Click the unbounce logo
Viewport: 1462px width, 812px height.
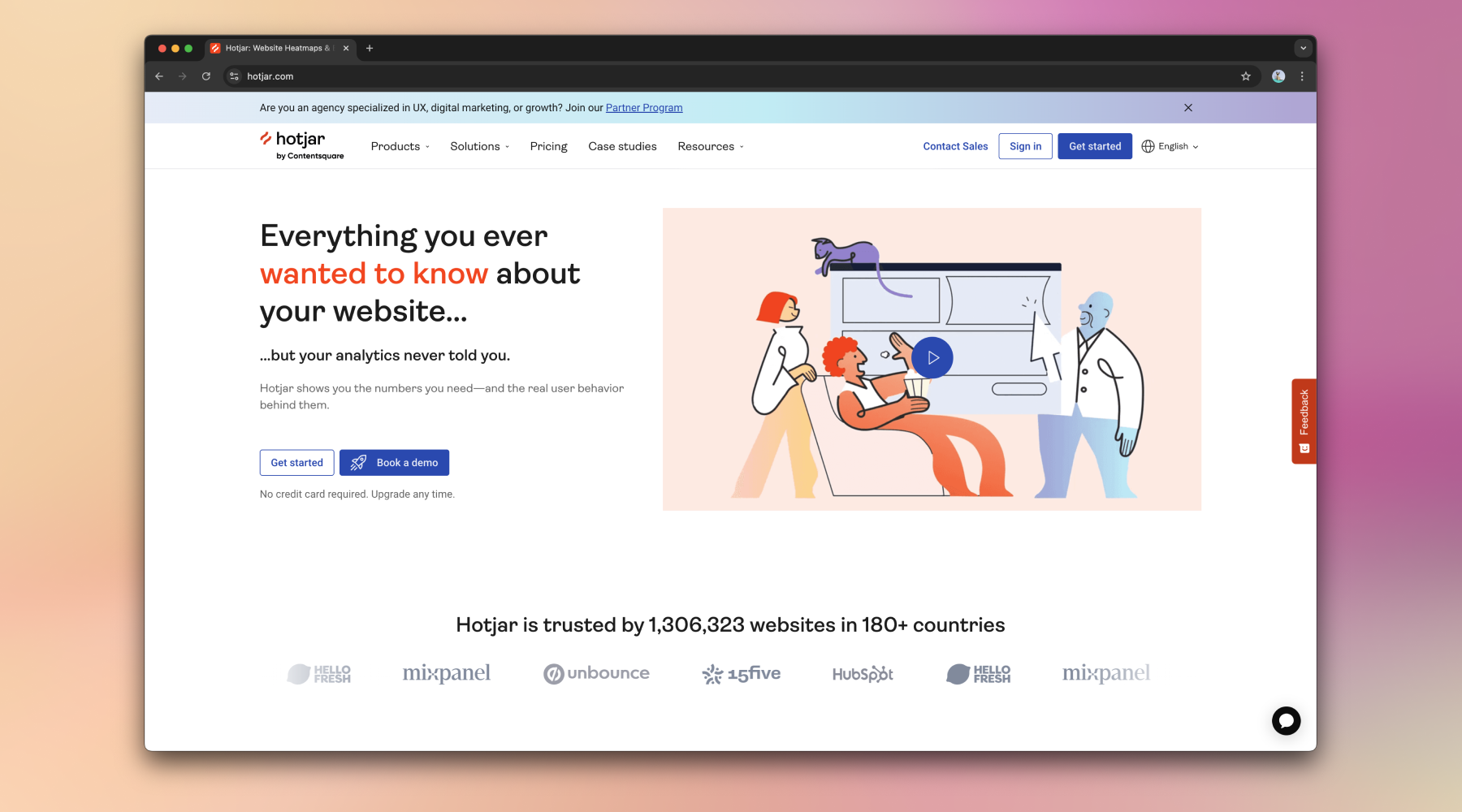point(597,673)
